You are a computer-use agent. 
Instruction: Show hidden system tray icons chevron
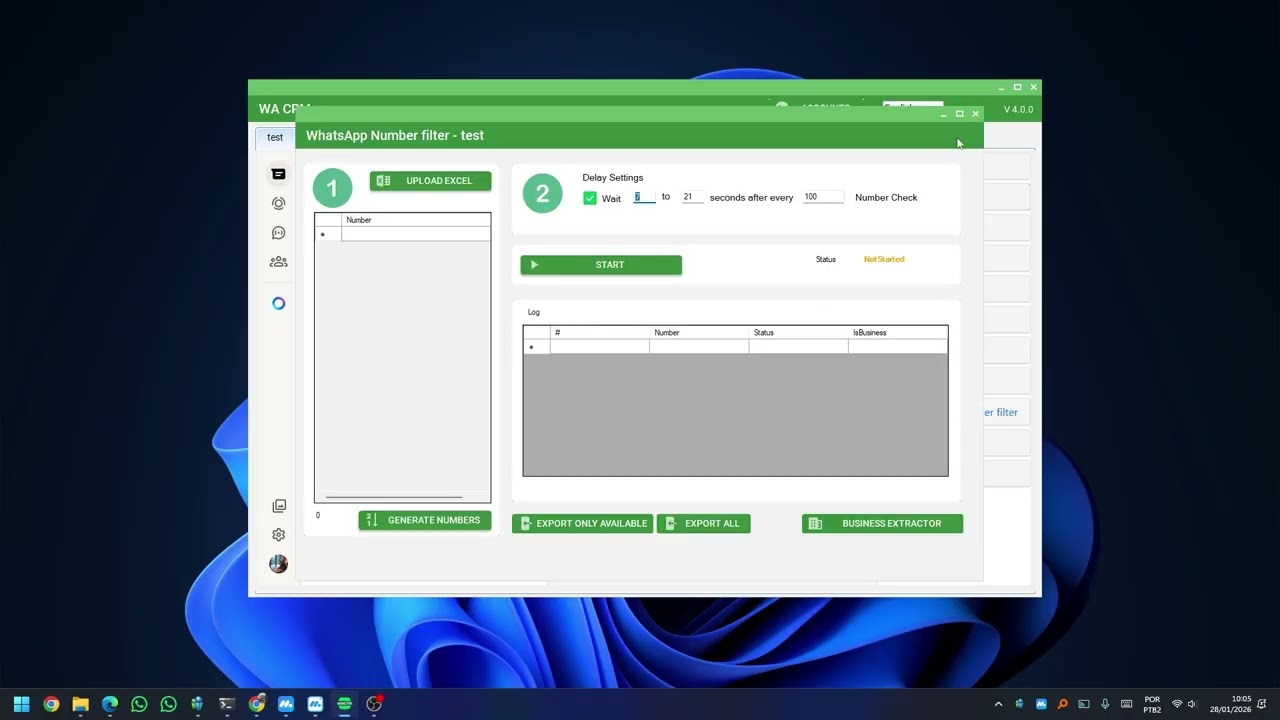coord(998,704)
